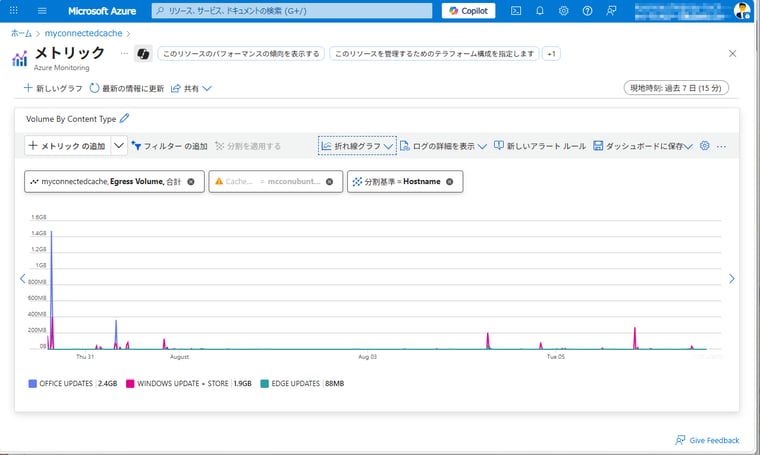This screenshot has height=455, width=760.
Task: Click フィルターの追加
Action: pos(169,146)
